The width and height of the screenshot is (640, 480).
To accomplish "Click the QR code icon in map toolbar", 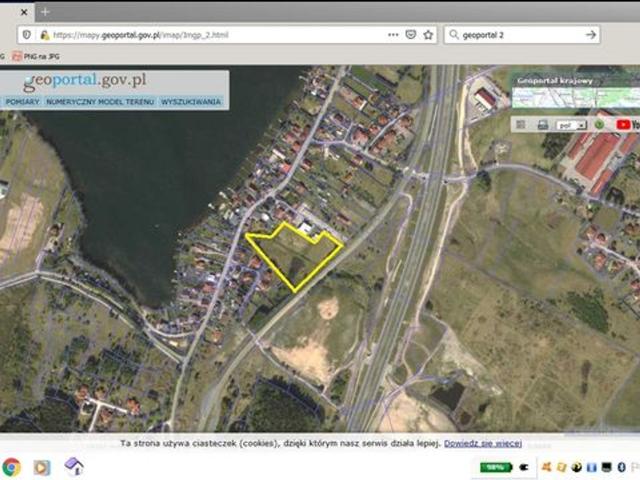I will pos(521,125).
